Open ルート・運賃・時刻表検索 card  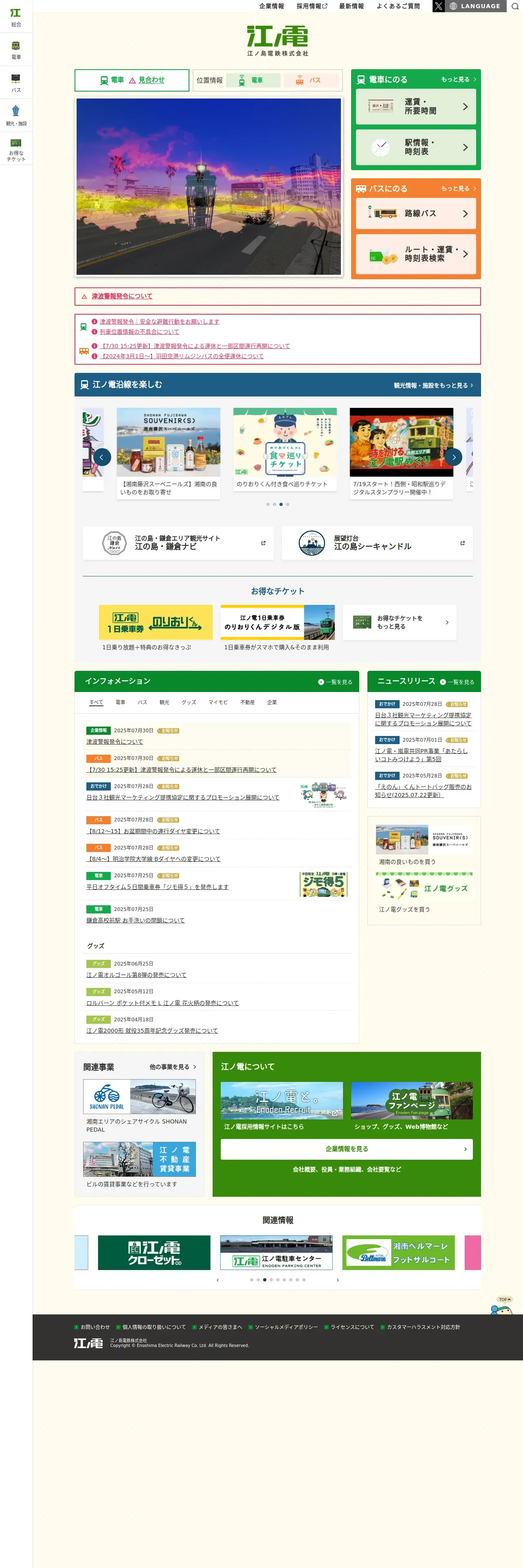click(416, 254)
